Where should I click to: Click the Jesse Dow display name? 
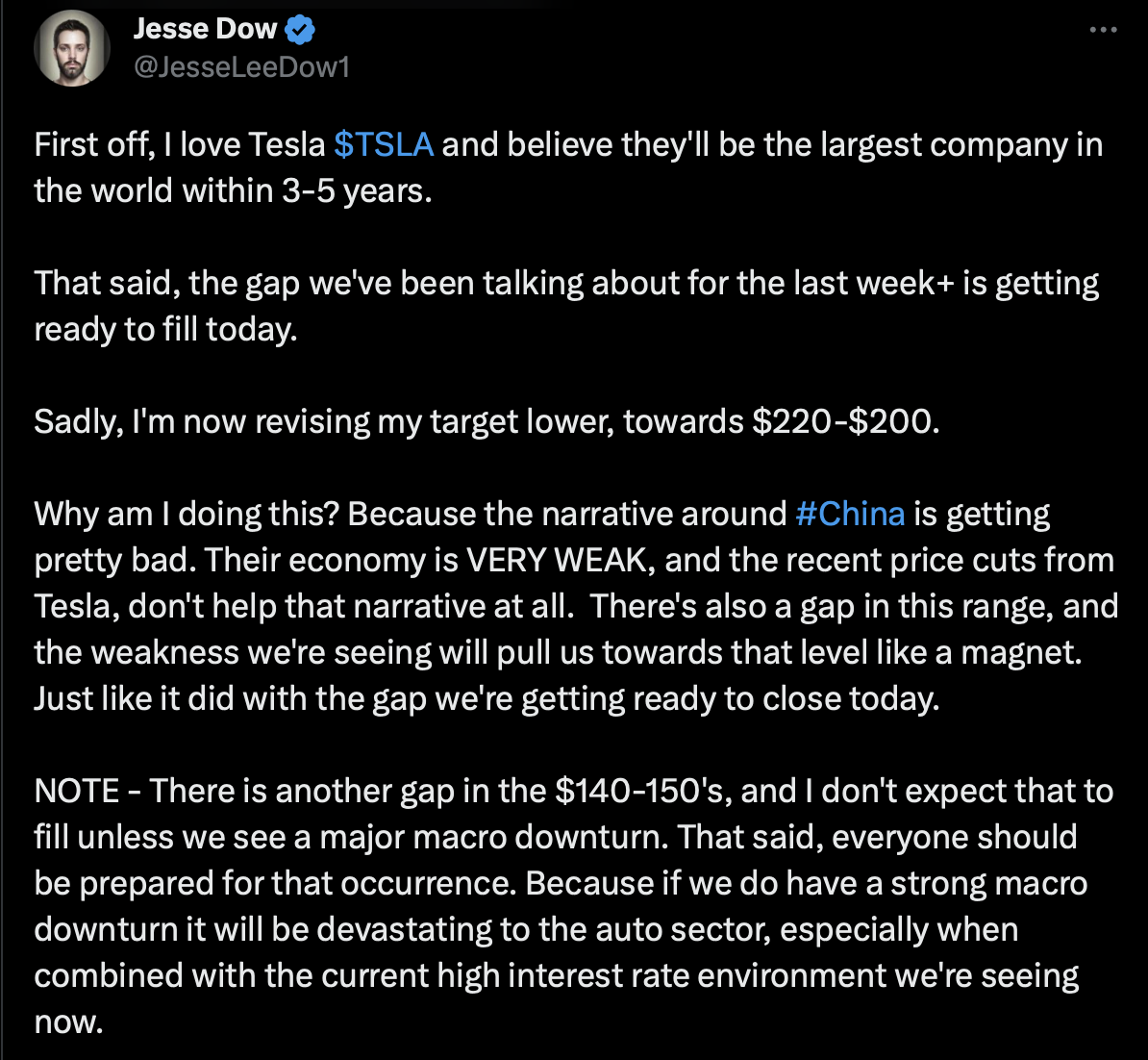click(205, 30)
